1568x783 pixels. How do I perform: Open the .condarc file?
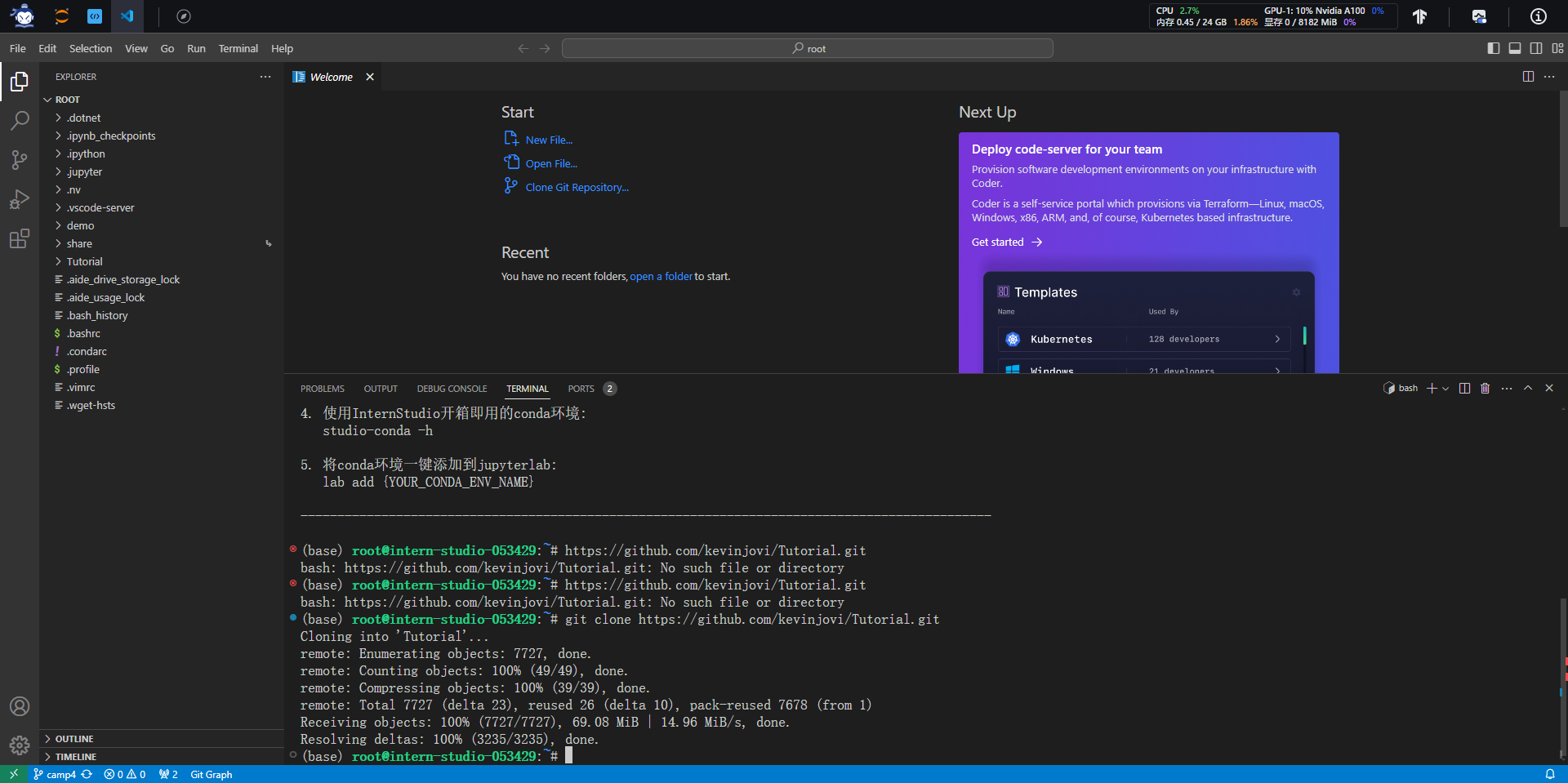(x=162, y=351)
